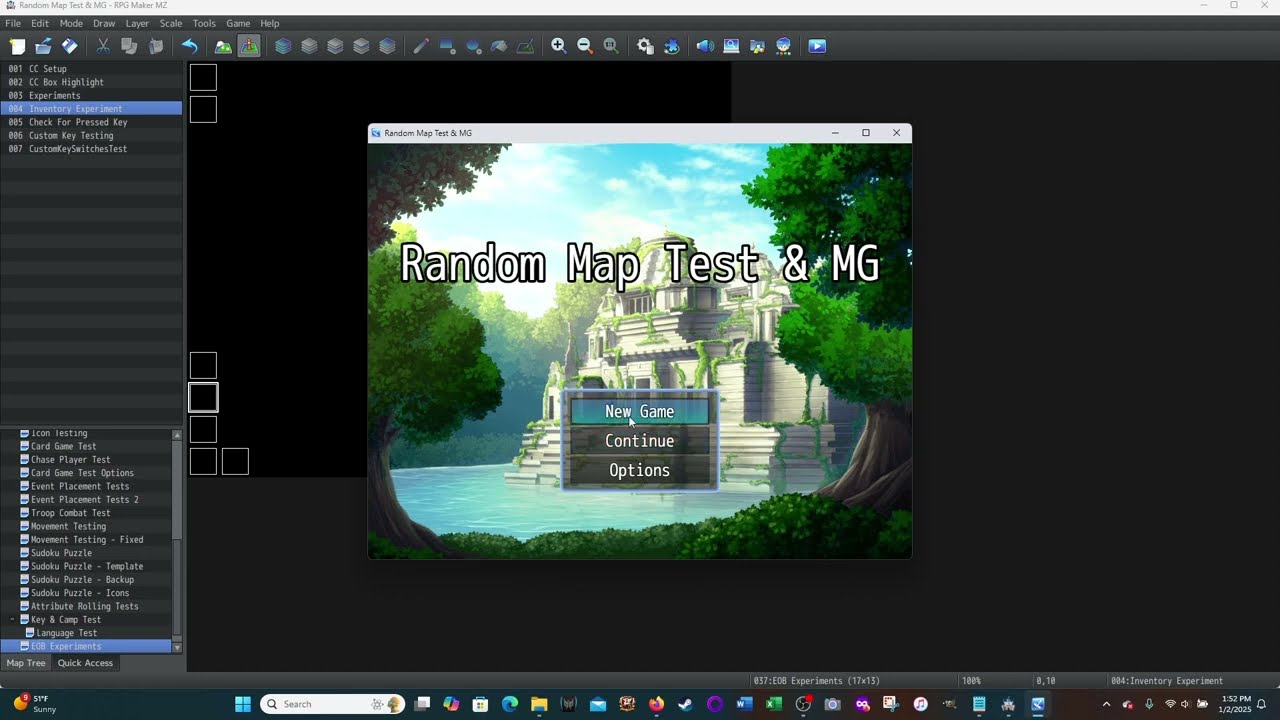Viewport: 1280px width, 720px height.
Task: Switch to the Map Tree tab
Action: point(26,663)
